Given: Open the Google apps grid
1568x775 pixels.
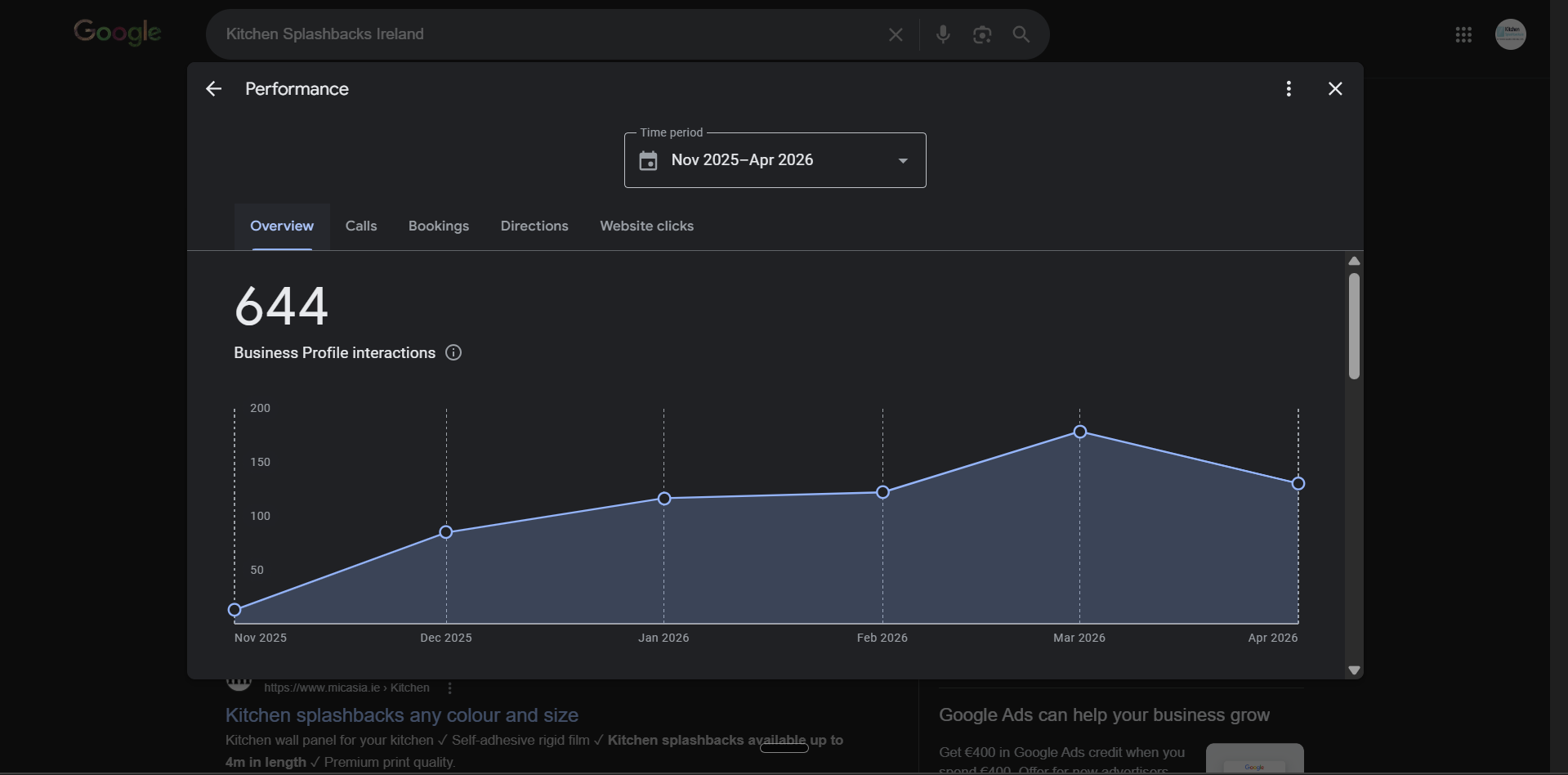Looking at the screenshot, I should [1463, 34].
